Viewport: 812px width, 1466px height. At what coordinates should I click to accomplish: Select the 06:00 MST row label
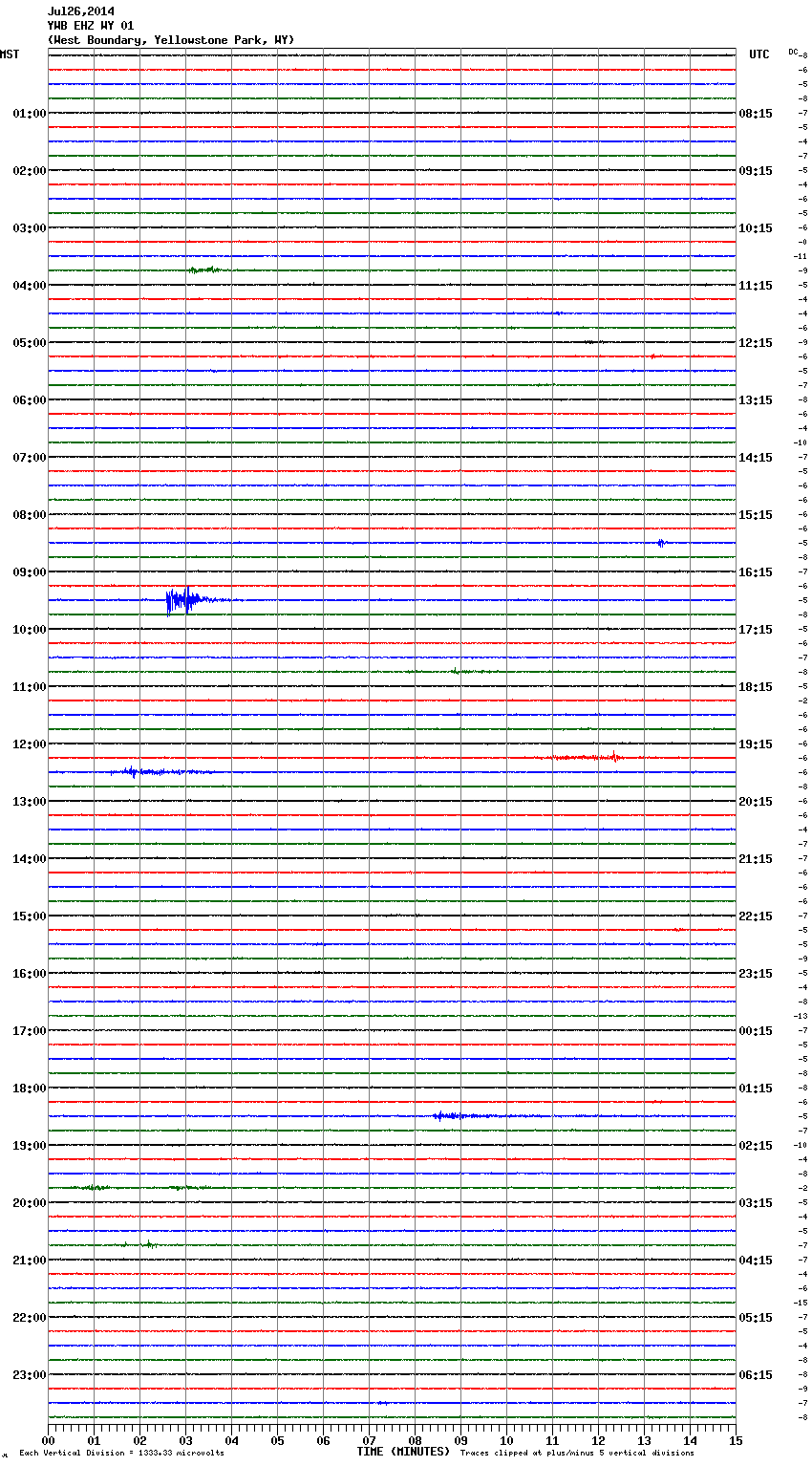coord(30,400)
